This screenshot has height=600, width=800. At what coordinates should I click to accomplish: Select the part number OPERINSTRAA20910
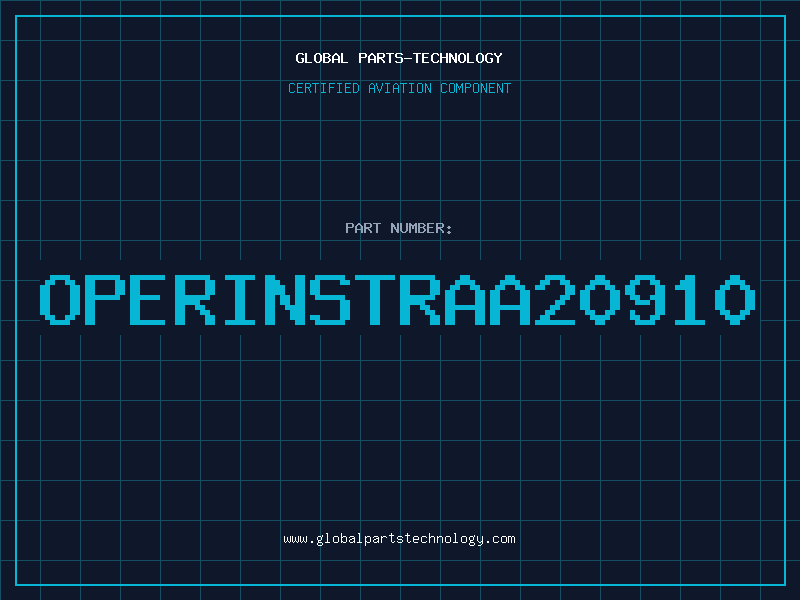(397, 300)
